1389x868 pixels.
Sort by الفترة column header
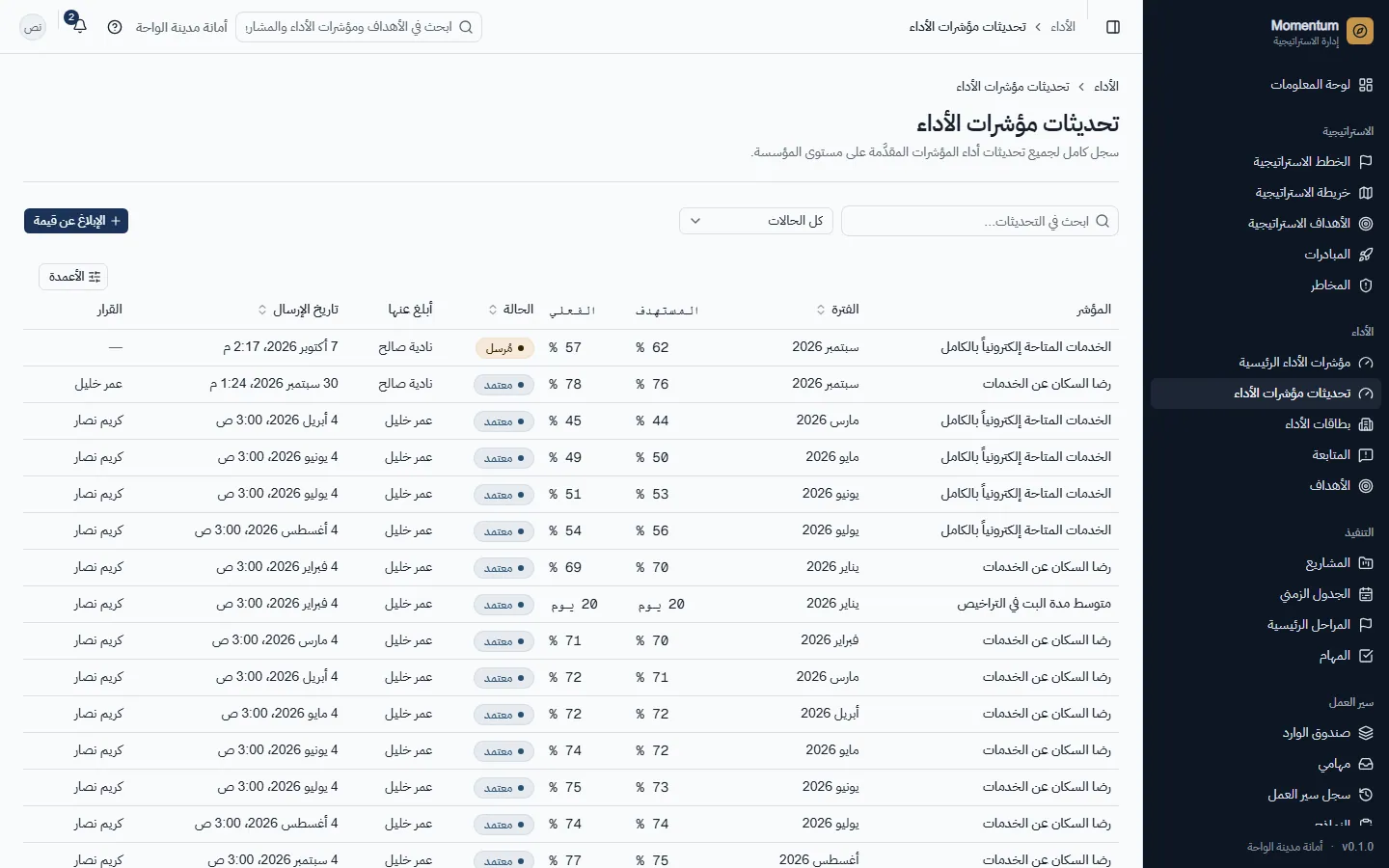[837, 310]
